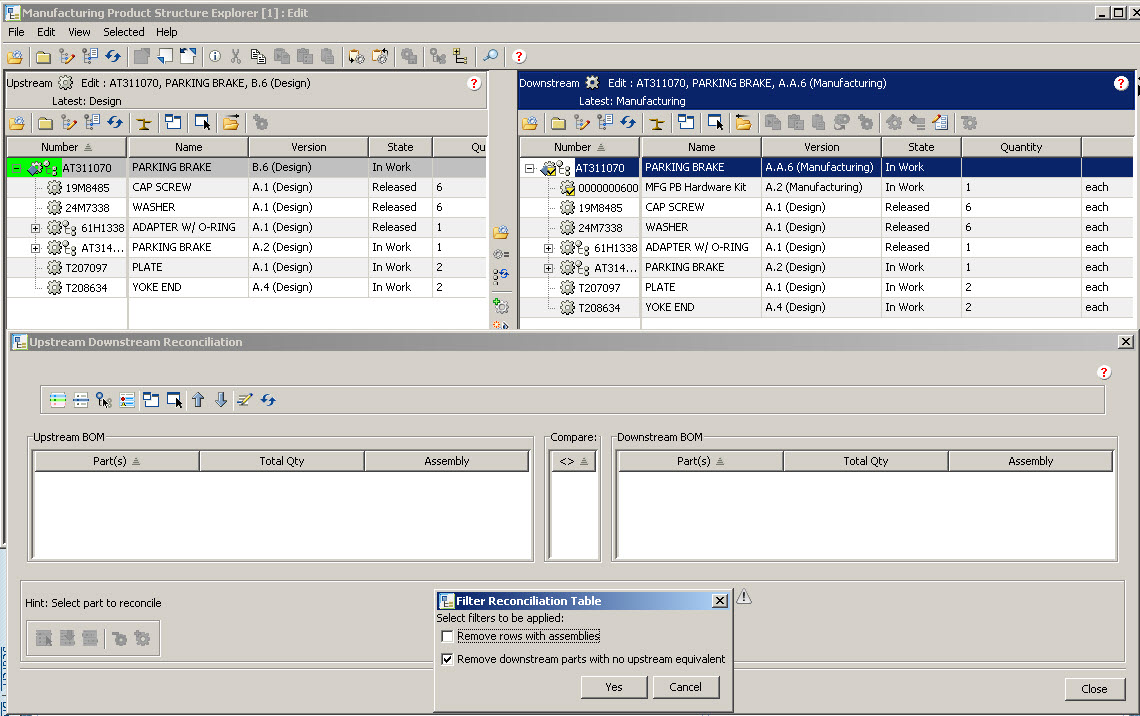Click the Upstream gear icon next to Edit

coord(65,83)
